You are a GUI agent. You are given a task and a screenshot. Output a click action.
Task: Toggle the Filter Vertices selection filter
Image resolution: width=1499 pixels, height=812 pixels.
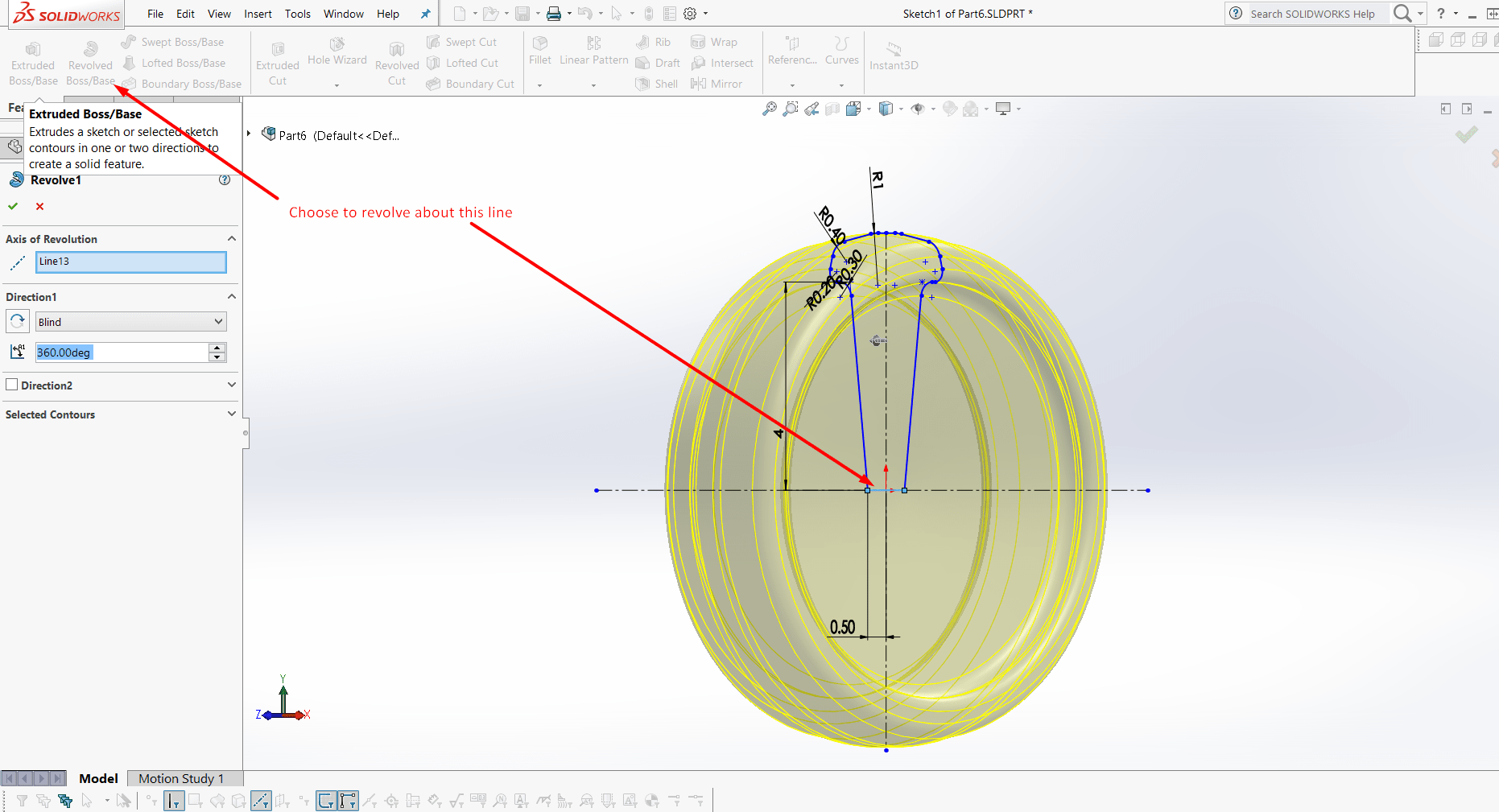151,801
